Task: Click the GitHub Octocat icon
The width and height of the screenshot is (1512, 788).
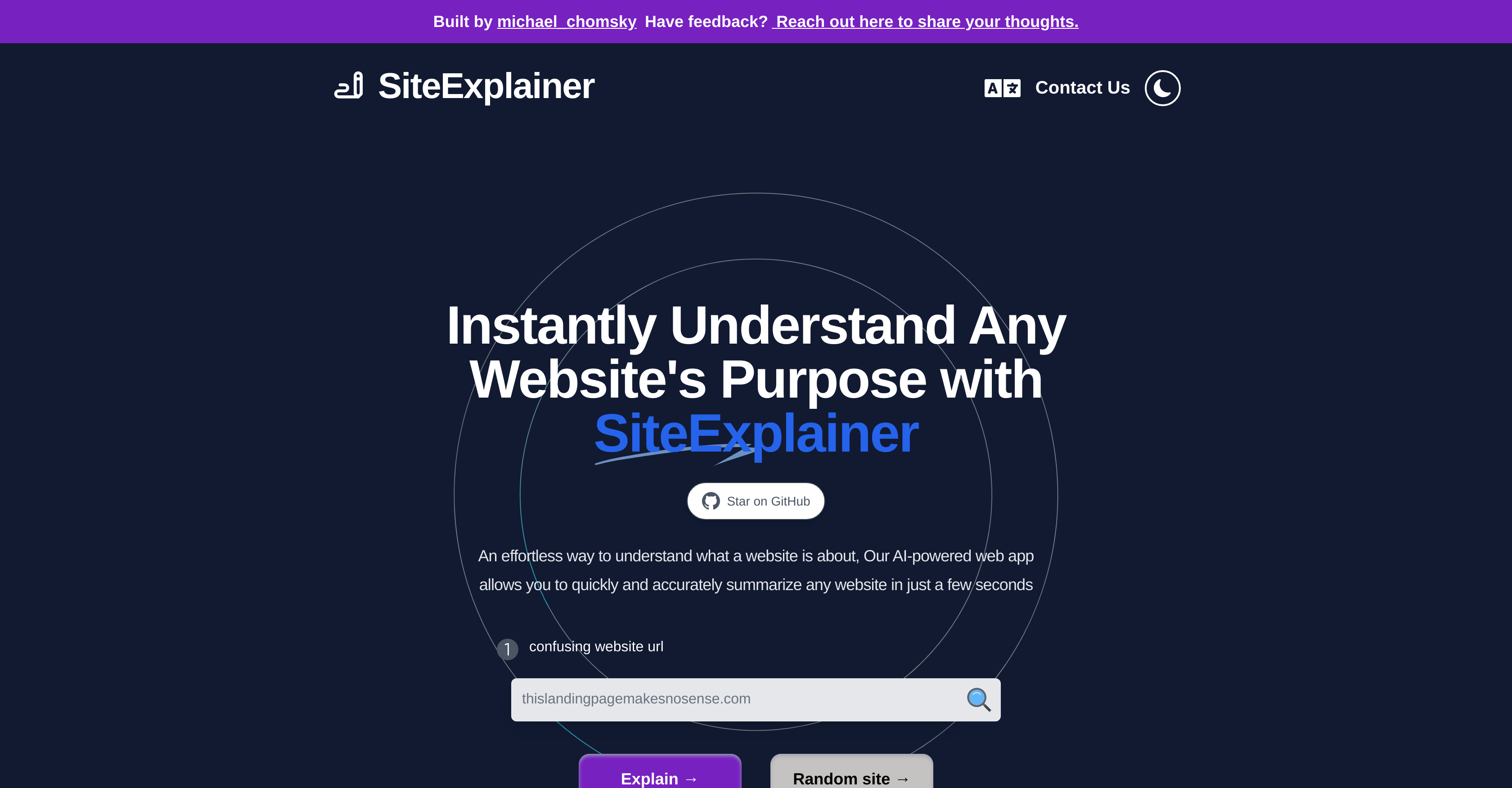Action: 711,501
